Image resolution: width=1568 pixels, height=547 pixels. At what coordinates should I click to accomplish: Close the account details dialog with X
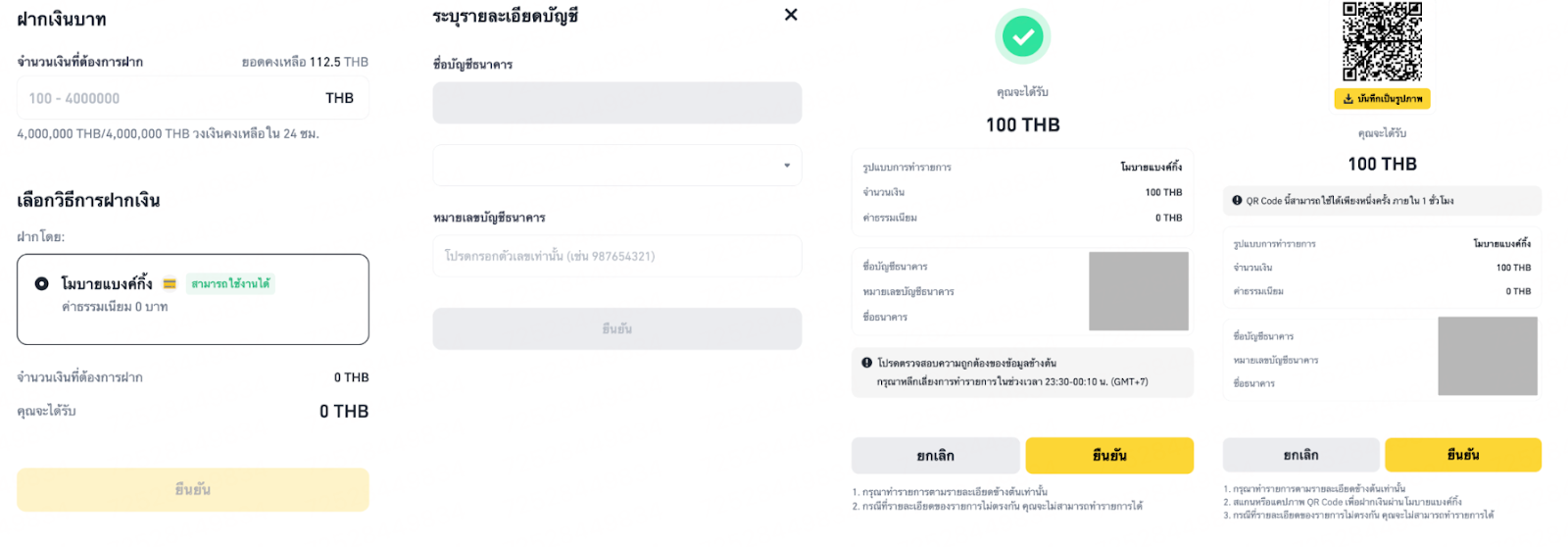click(x=791, y=15)
